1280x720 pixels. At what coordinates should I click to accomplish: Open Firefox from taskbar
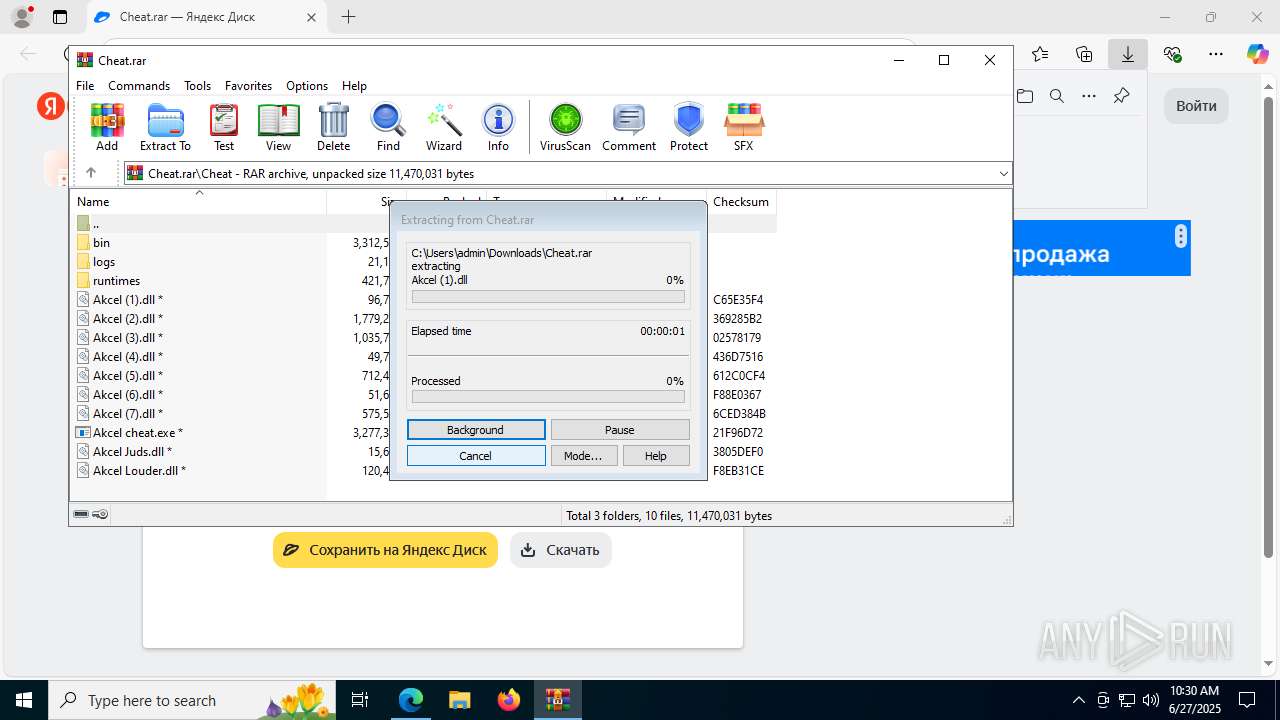coord(509,700)
